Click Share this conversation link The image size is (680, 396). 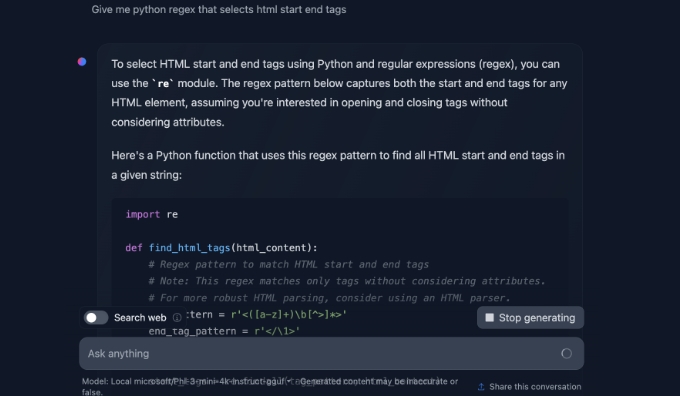[x=530, y=386]
